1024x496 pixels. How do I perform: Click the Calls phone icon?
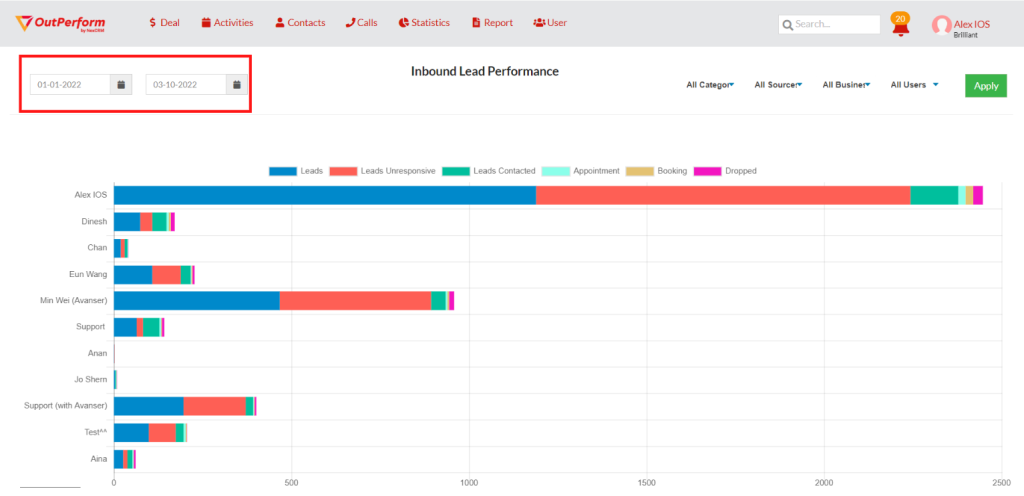coord(350,22)
